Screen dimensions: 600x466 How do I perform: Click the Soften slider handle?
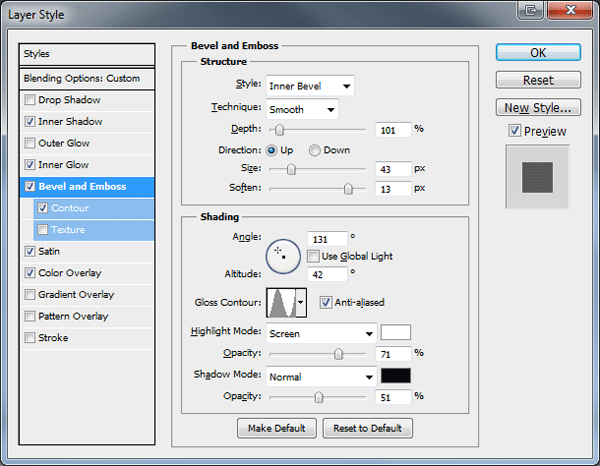(348, 189)
